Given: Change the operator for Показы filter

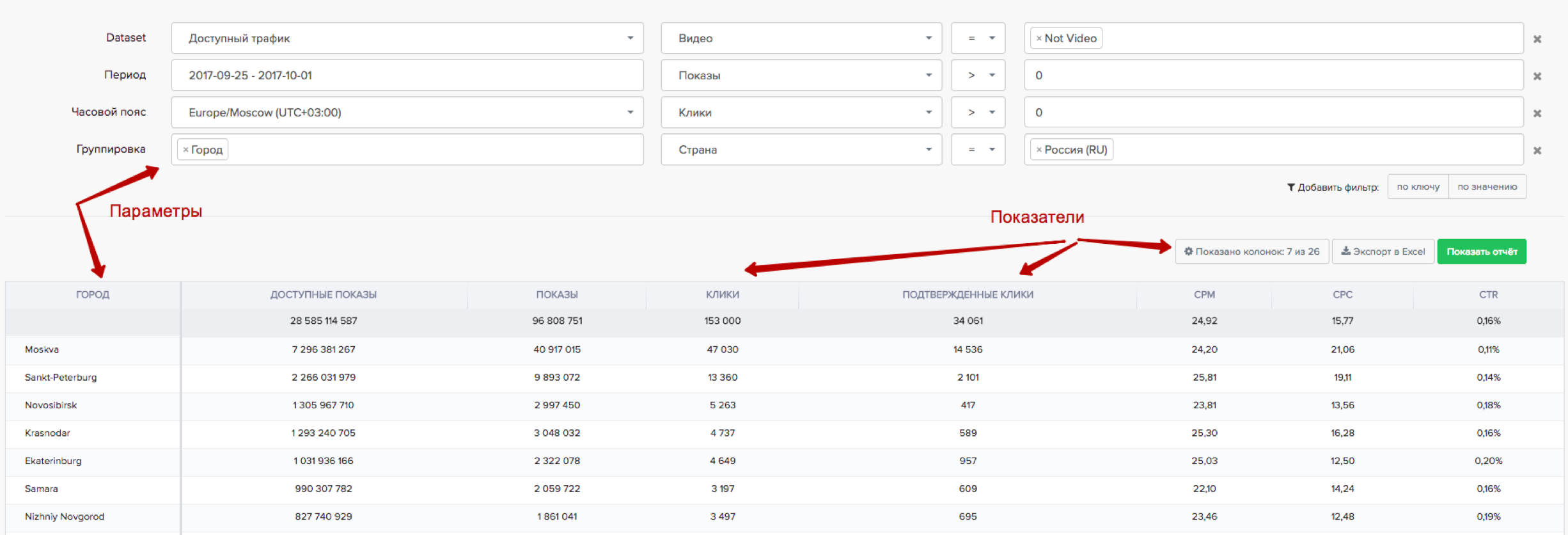Looking at the screenshot, I should (978, 76).
